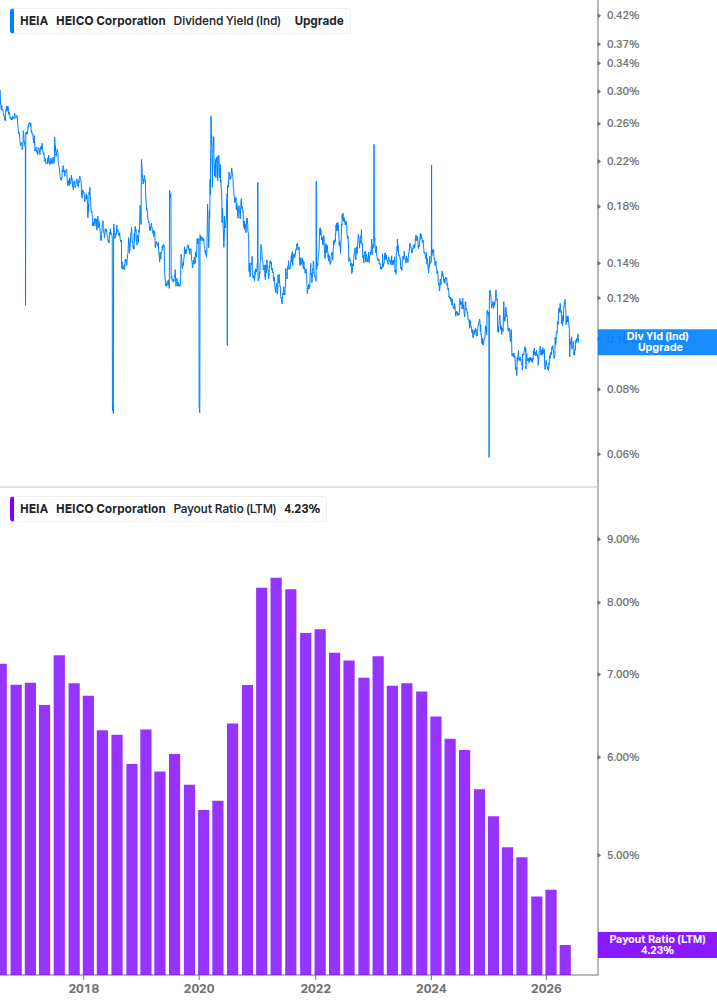Click the 2020 label on the time axis
Viewport: 717px width, 1005px height.
click(199, 988)
